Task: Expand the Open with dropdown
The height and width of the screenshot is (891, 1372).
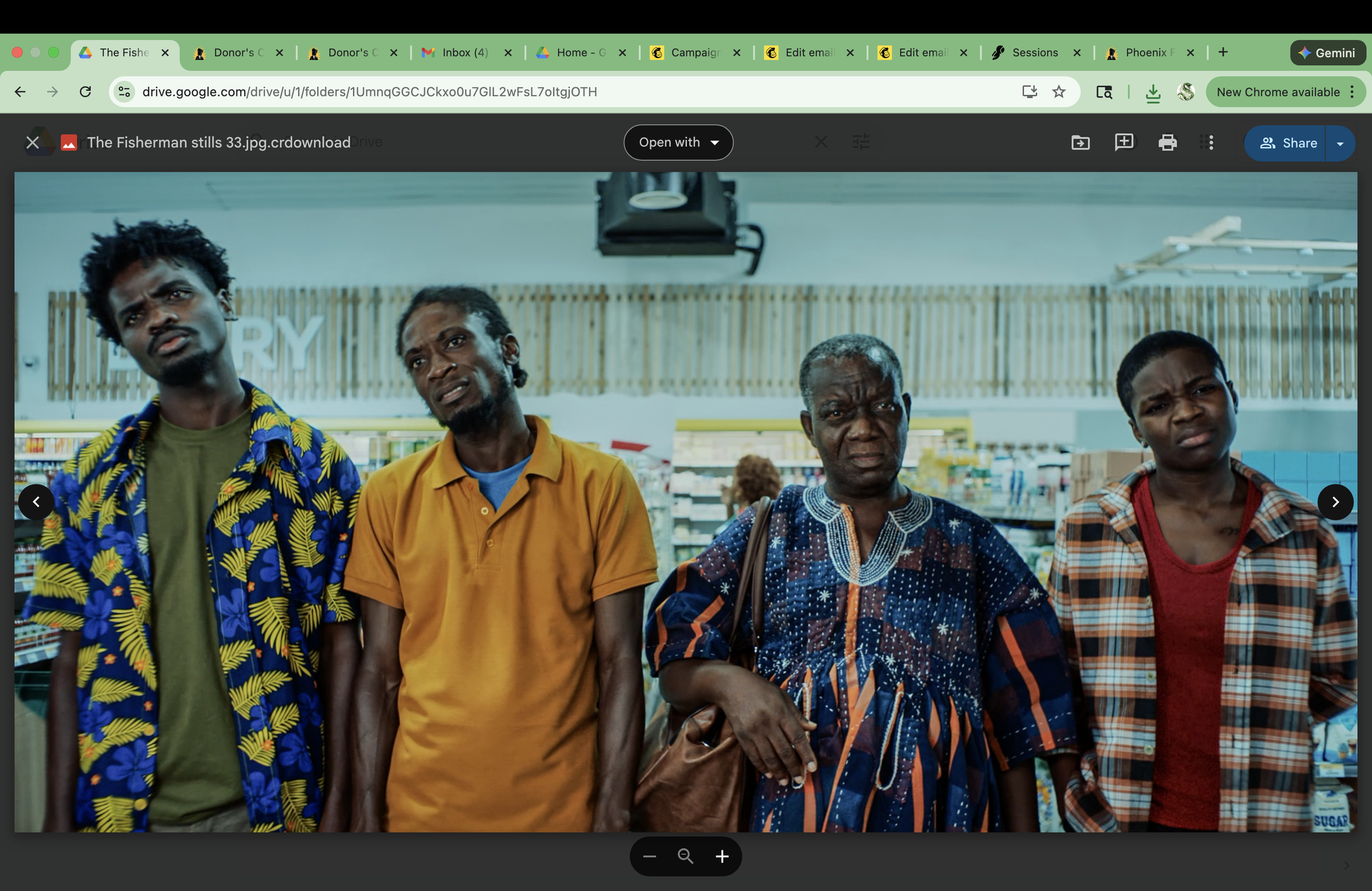Action: click(x=678, y=142)
